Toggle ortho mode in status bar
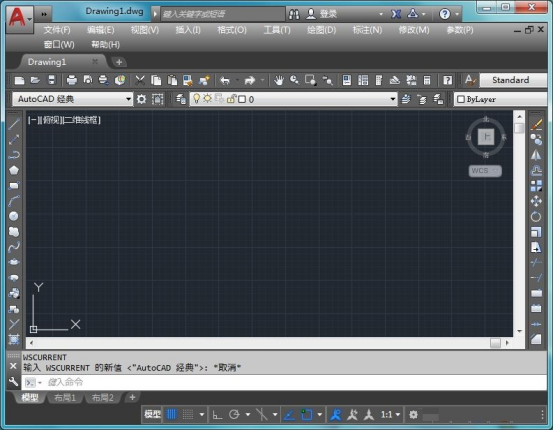Image resolution: width=553 pixels, height=430 pixels. pos(217,414)
